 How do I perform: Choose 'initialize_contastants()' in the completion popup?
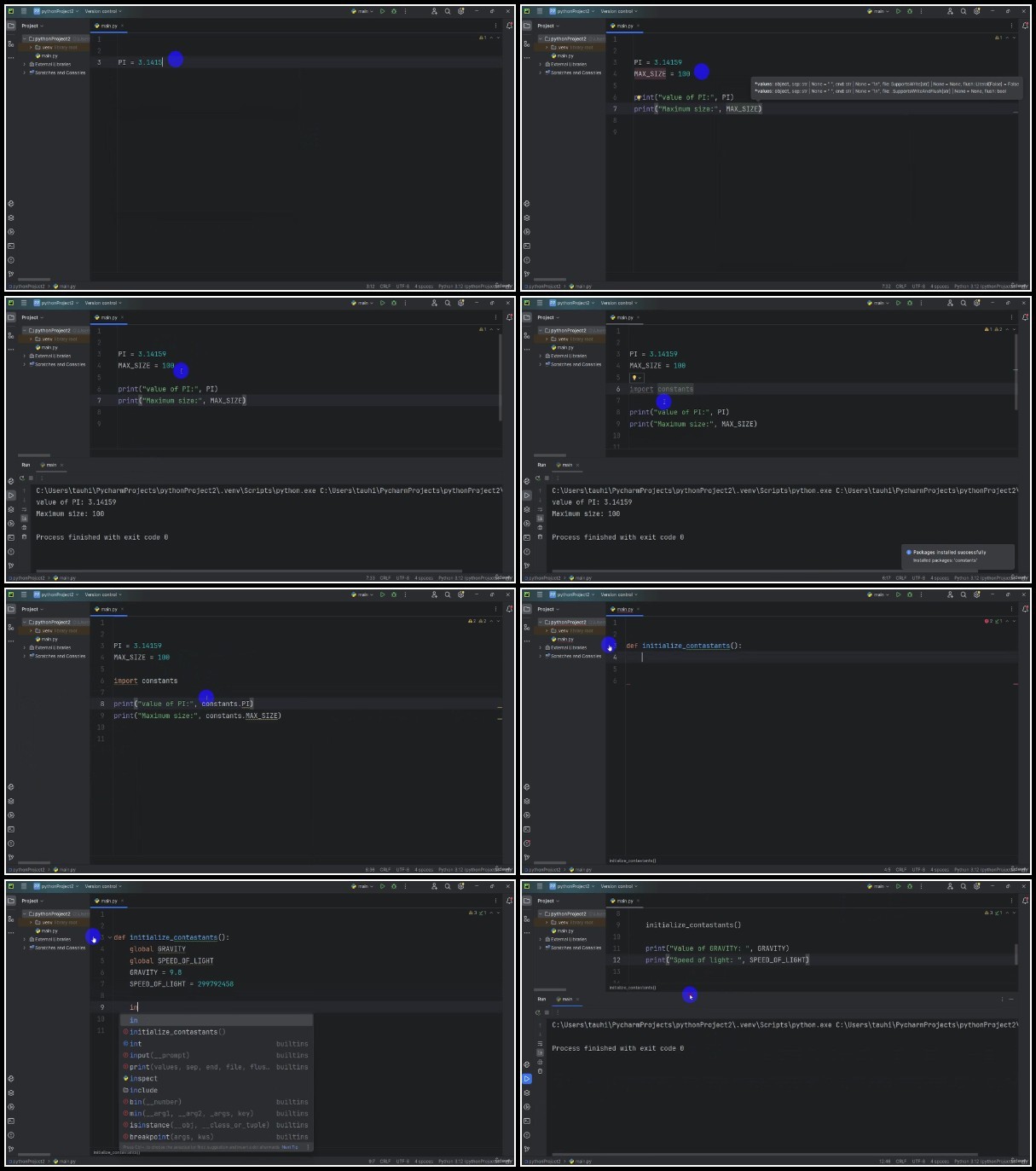click(216, 1032)
